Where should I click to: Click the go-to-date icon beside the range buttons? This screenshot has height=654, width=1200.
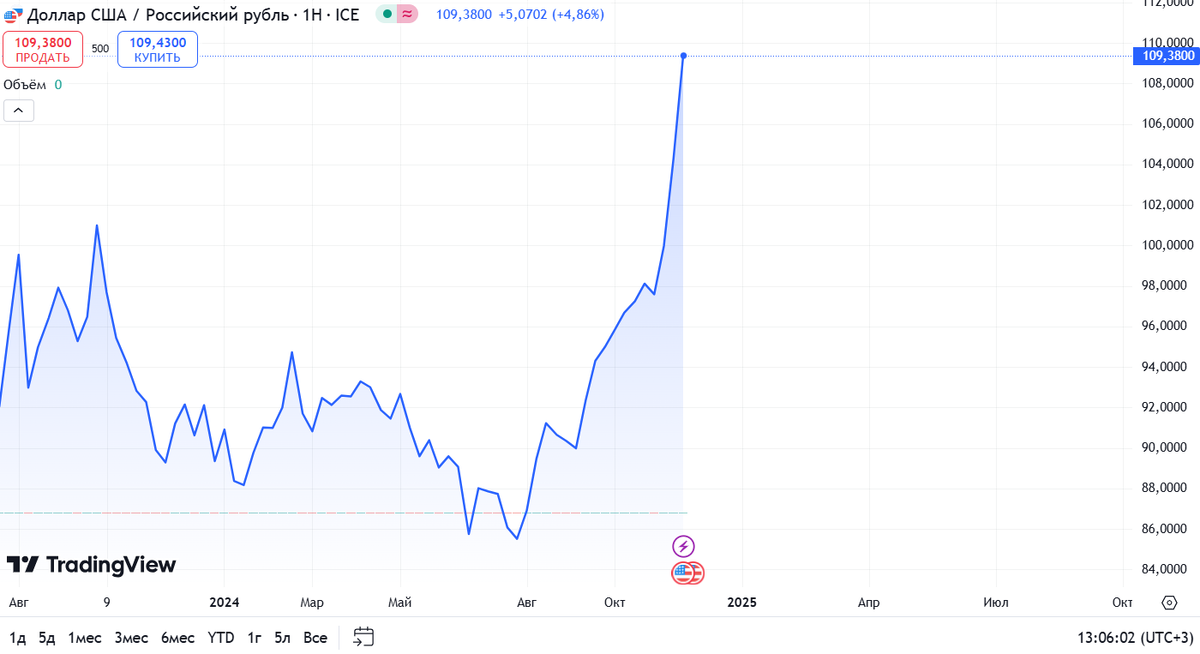tap(362, 636)
